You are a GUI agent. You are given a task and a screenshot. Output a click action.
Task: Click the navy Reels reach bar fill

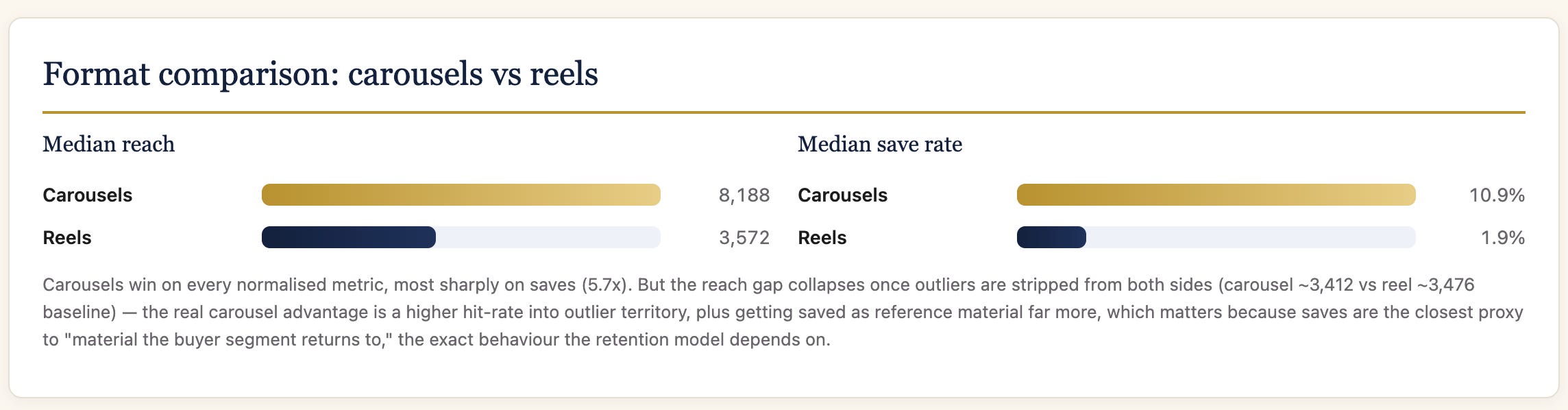[349, 237]
